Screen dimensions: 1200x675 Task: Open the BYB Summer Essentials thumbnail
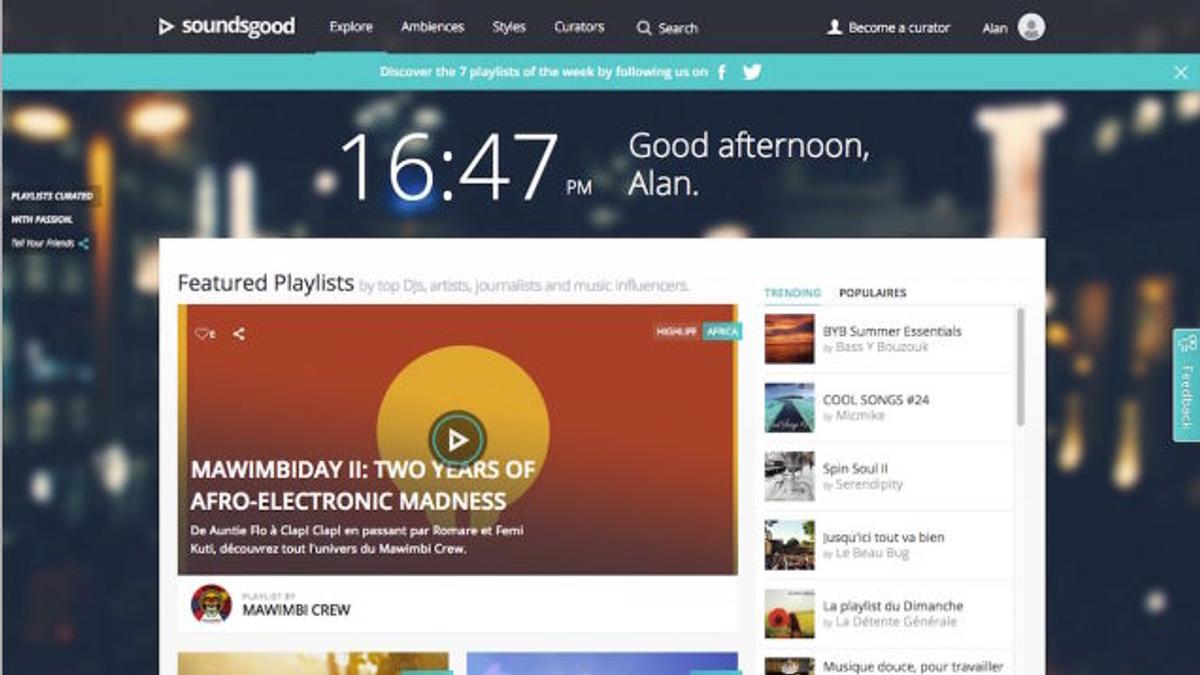pos(789,339)
